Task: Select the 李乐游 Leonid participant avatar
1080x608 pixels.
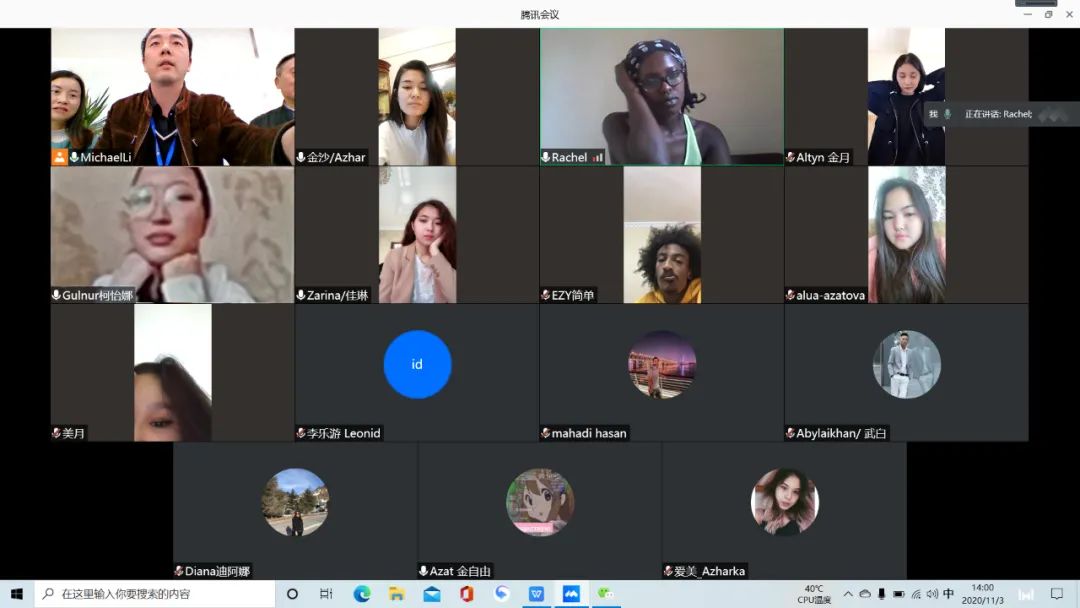Action: point(417,364)
